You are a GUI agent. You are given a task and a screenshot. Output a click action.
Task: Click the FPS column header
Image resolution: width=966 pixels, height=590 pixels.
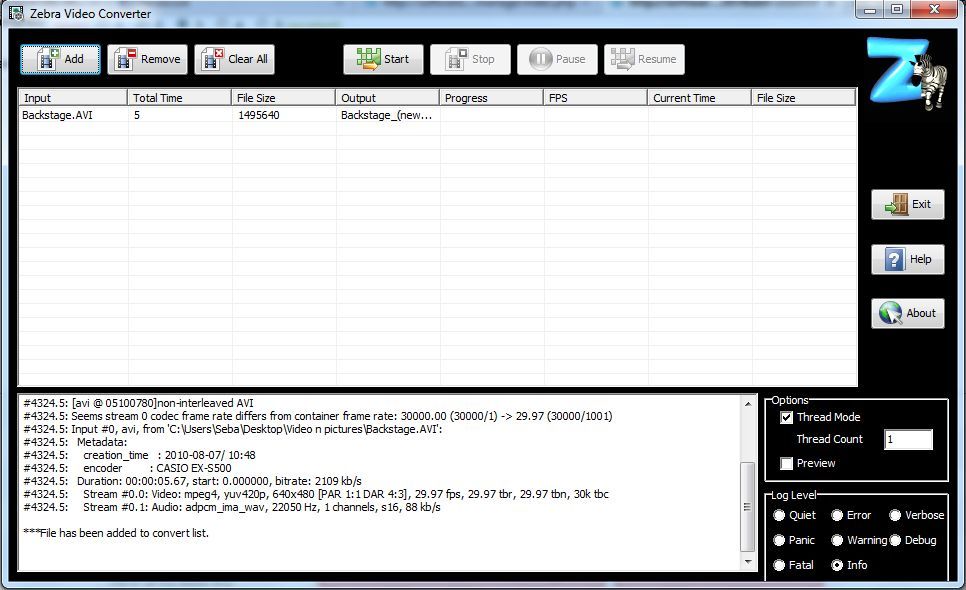595,98
